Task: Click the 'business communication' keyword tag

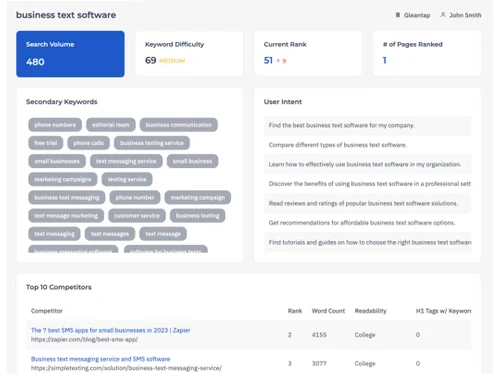Action: tap(179, 125)
